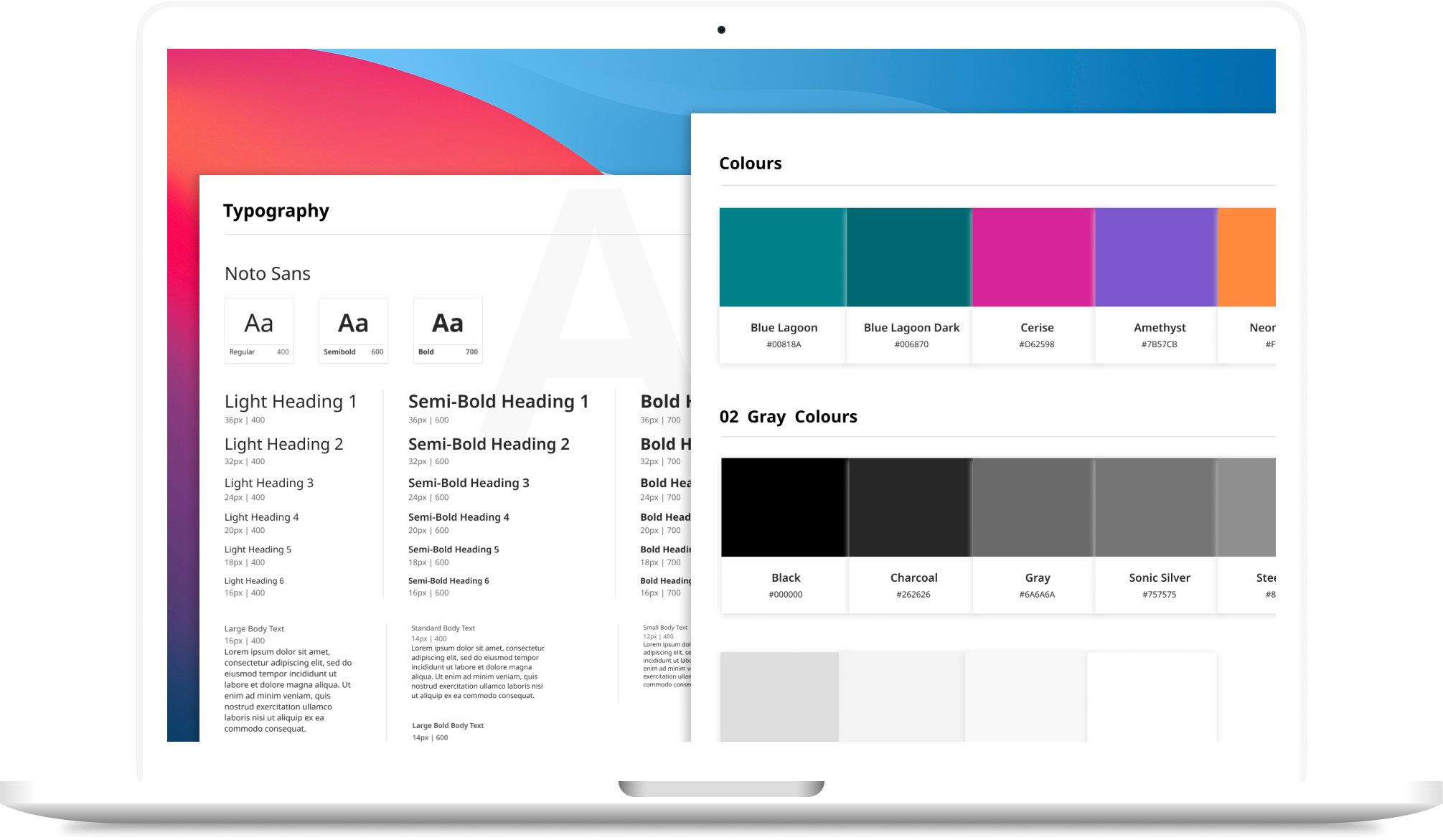This screenshot has width=1443, height=840.
Task: Click 'Semi-Bold Heading 2' text
Action: 489,444
